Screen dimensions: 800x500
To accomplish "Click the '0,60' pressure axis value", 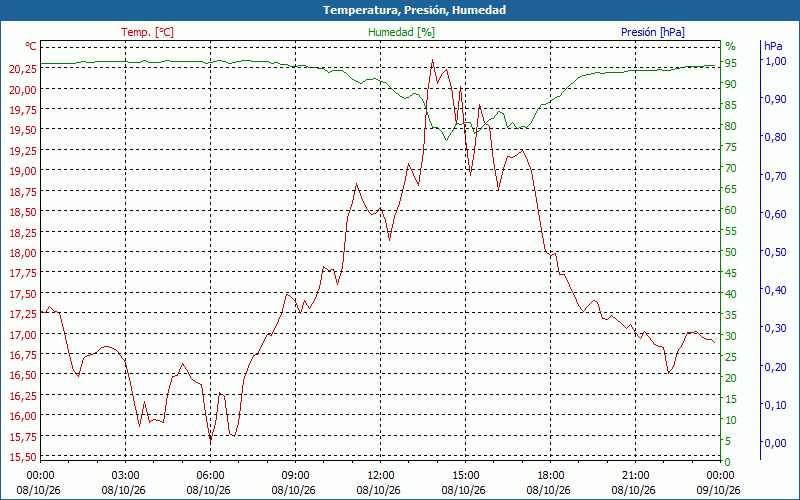I will point(776,214).
